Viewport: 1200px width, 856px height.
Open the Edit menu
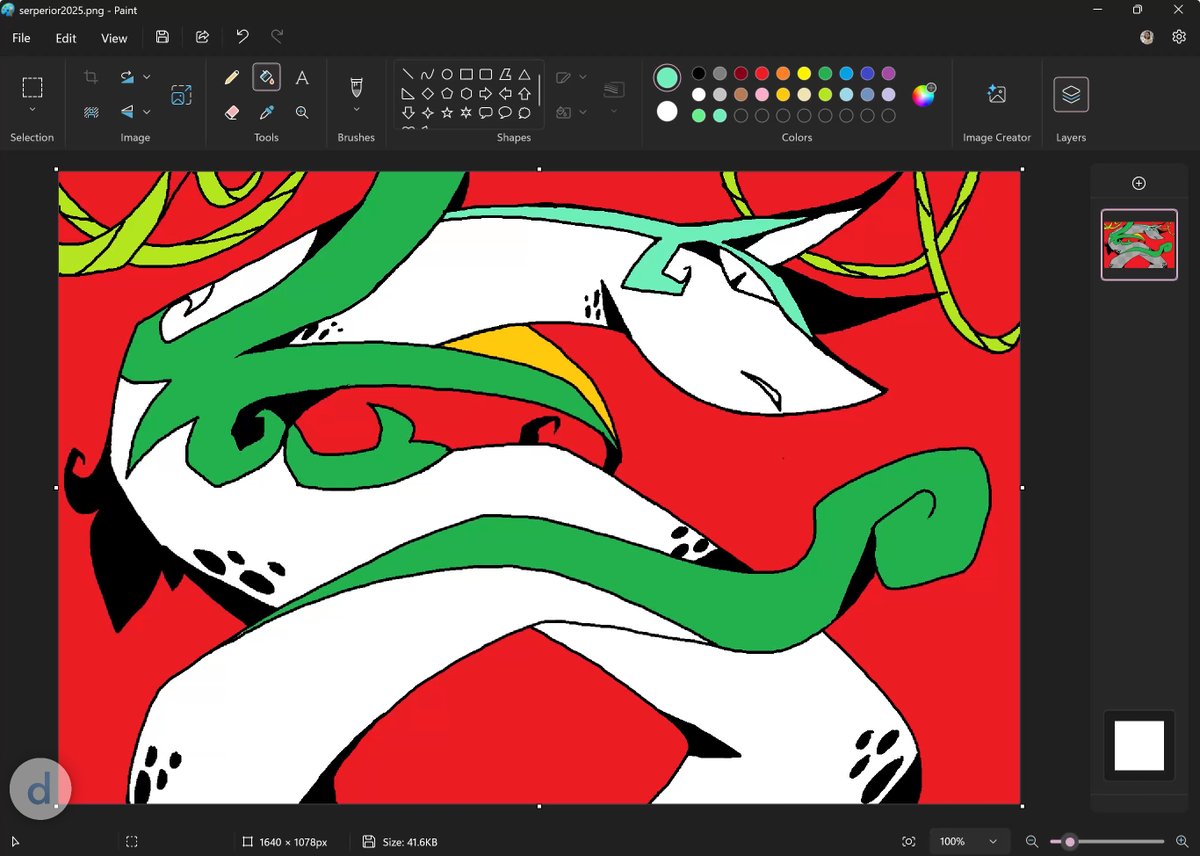(x=66, y=38)
